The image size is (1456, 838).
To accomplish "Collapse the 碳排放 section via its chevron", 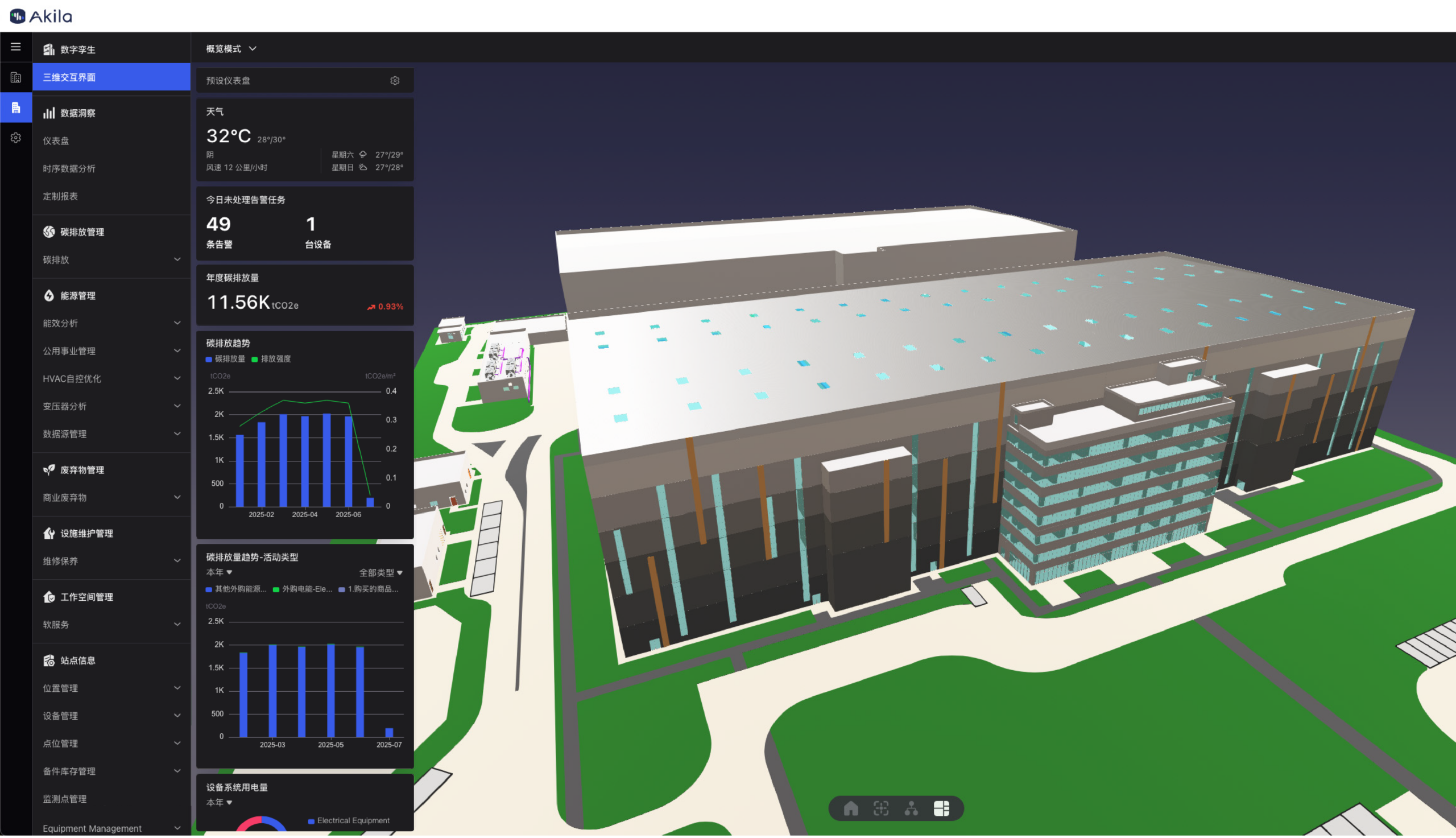I will 177,260.
